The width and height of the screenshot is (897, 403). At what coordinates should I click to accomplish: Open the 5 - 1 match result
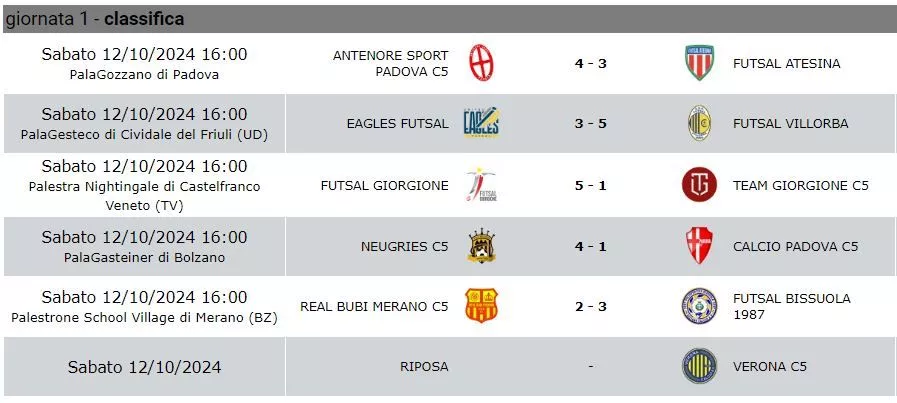click(x=590, y=185)
